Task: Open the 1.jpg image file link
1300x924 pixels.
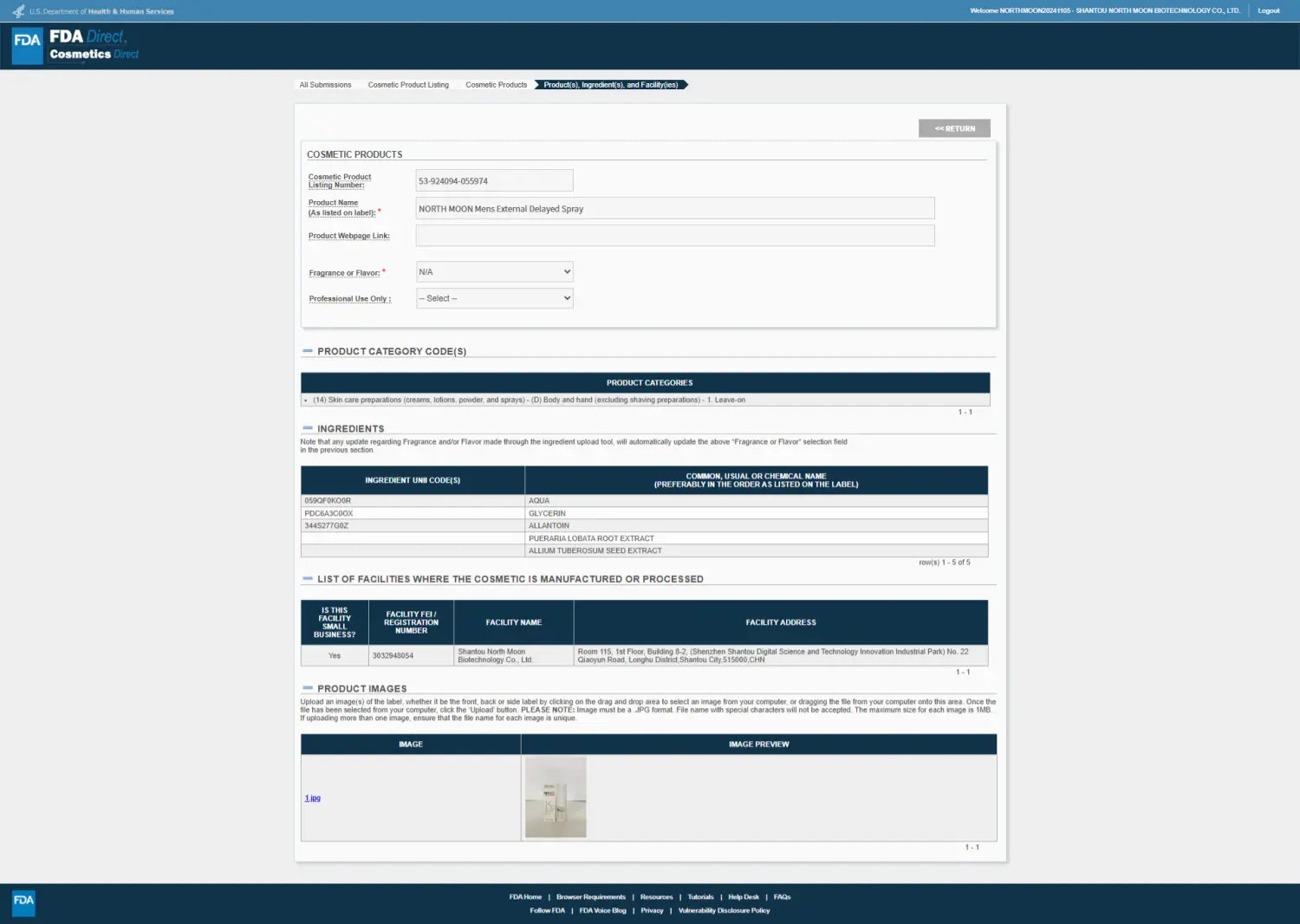Action: [x=313, y=798]
